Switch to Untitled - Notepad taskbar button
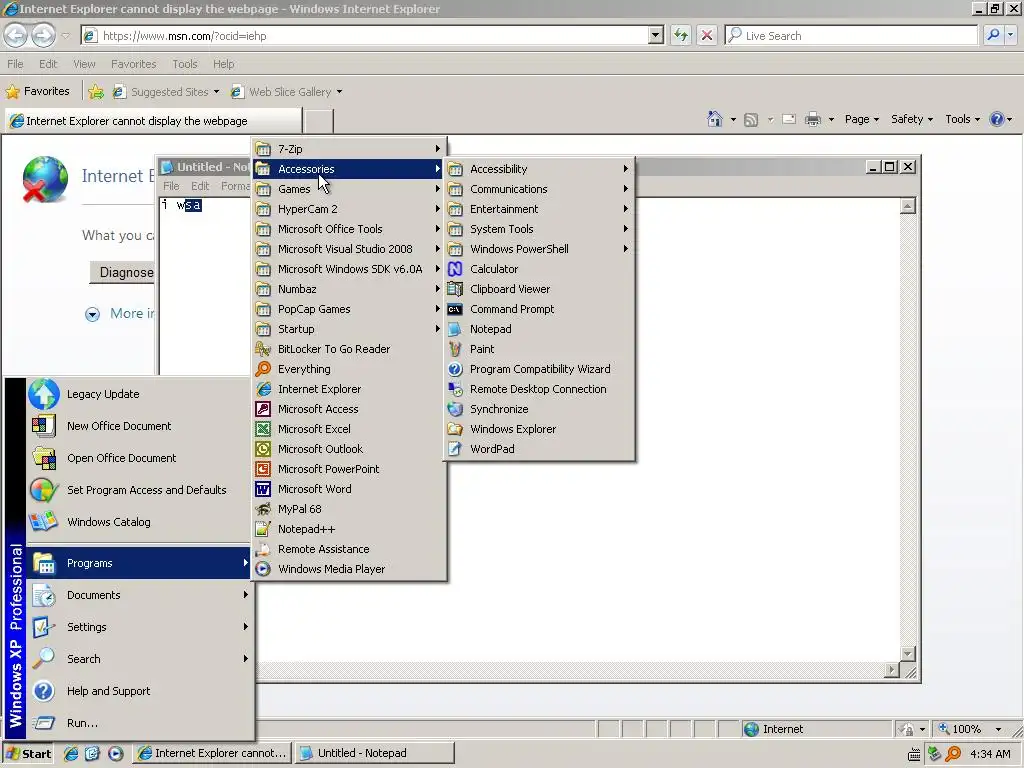This screenshot has width=1024, height=768. [374, 754]
